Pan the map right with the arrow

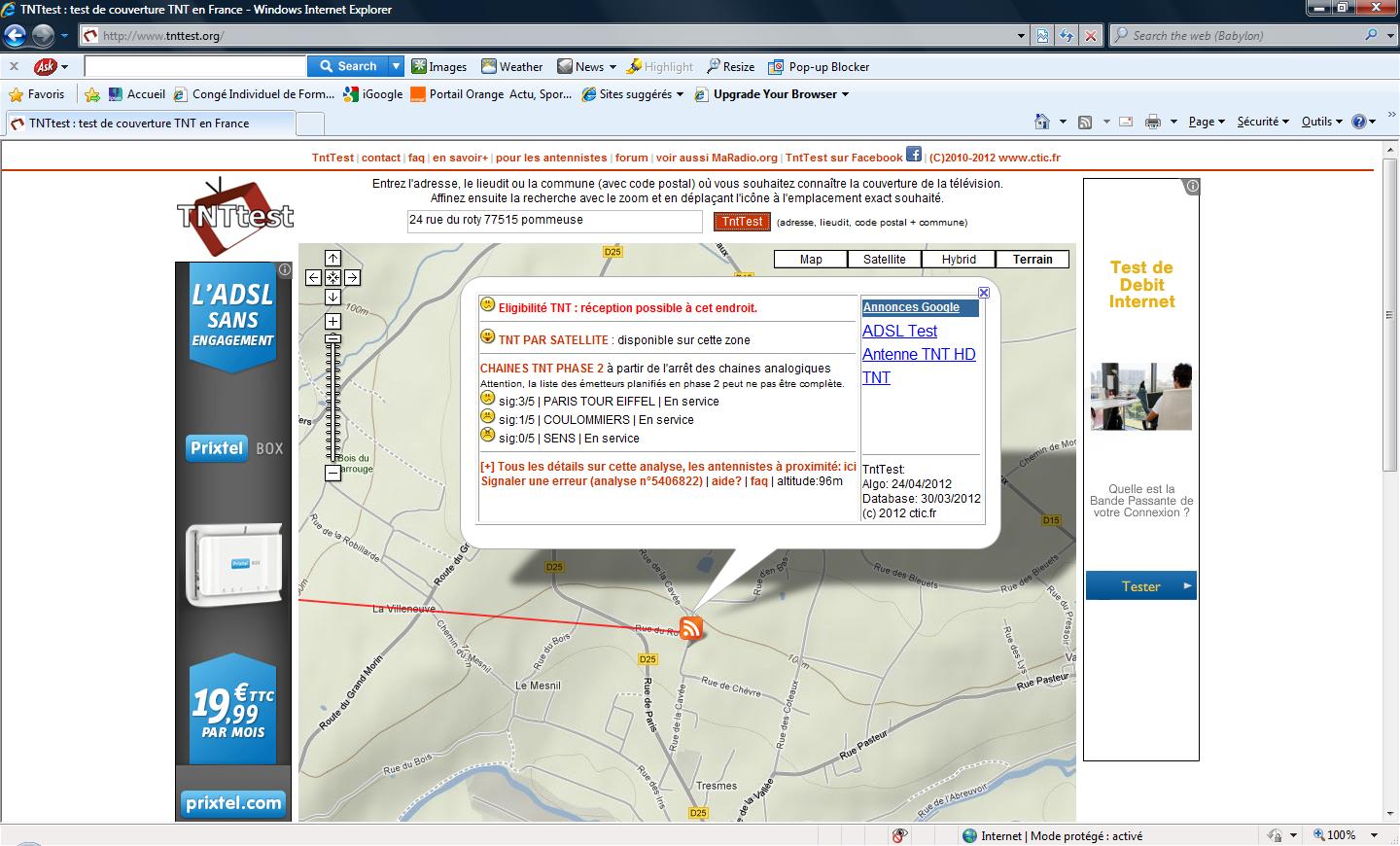tap(352, 277)
